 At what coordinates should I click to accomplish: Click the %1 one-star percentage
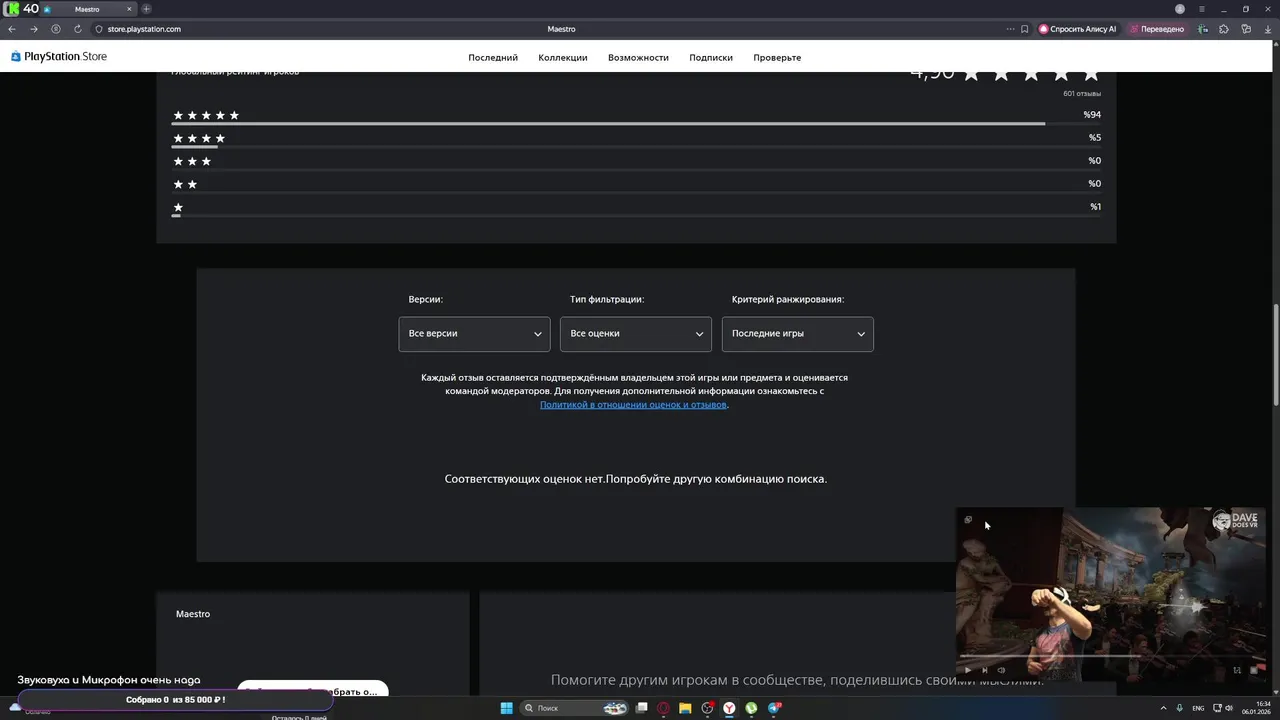point(1095,207)
